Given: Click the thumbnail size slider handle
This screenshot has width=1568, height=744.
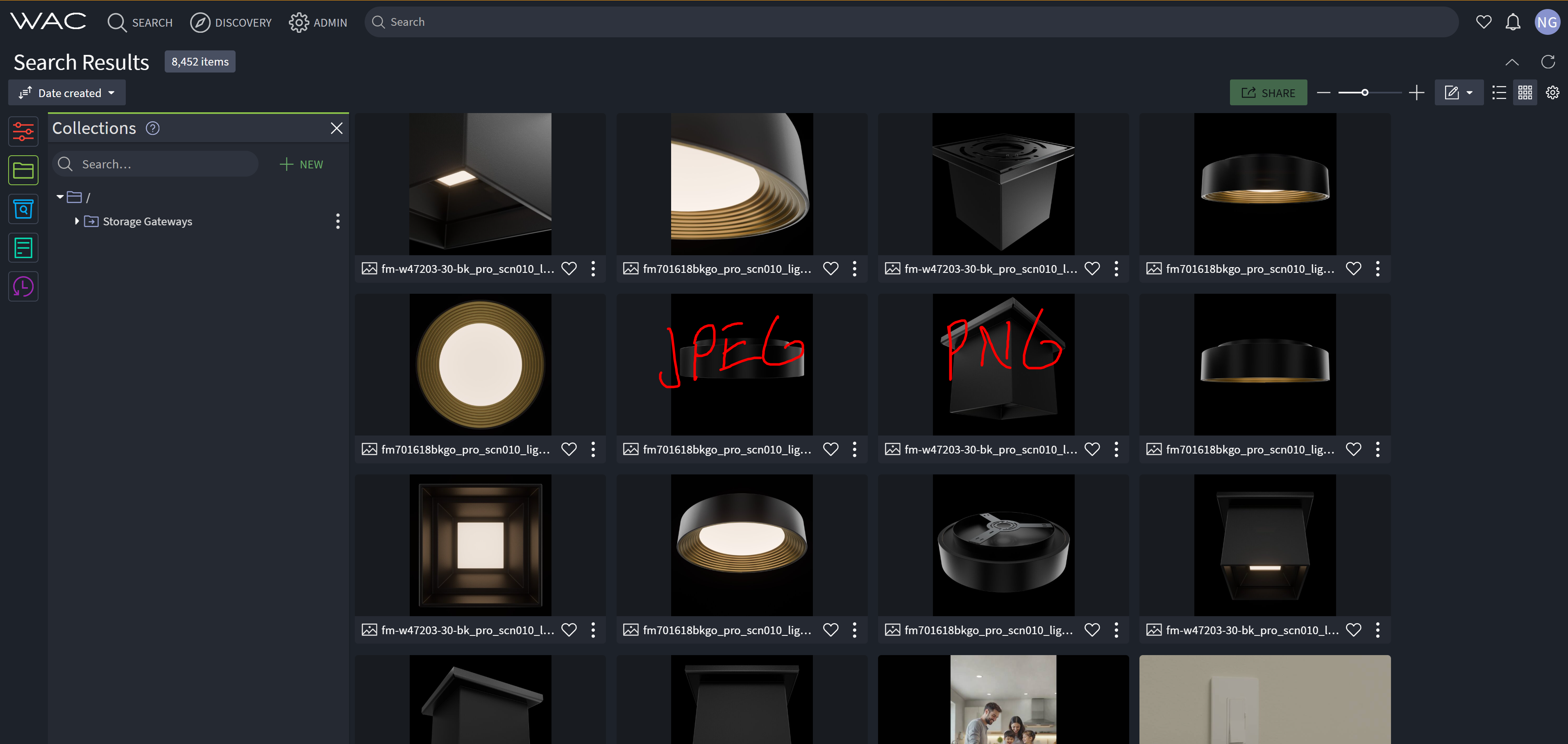Looking at the screenshot, I should click(x=1364, y=93).
